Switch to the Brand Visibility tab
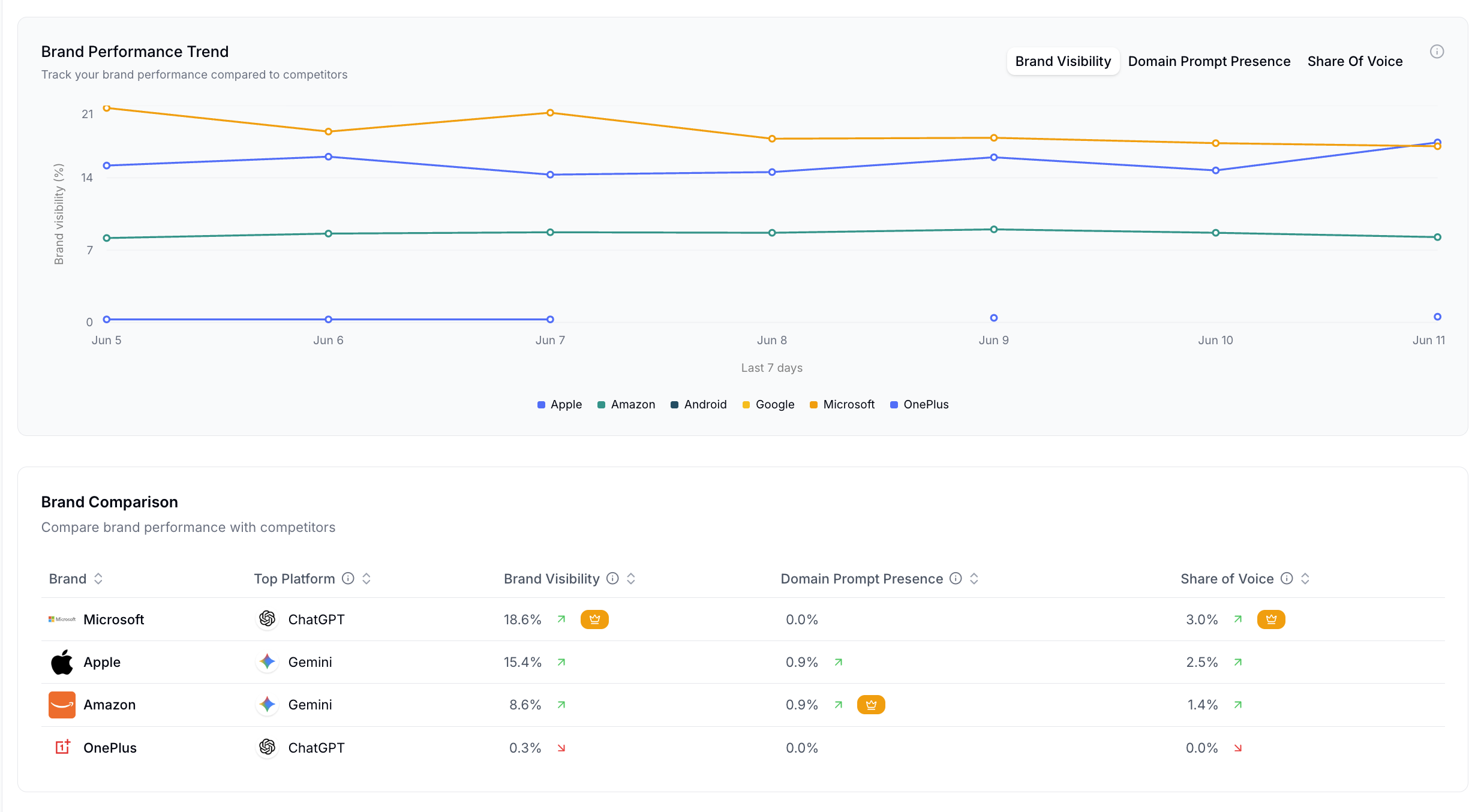This screenshot has height=812, width=1484. click(1063, 61)
